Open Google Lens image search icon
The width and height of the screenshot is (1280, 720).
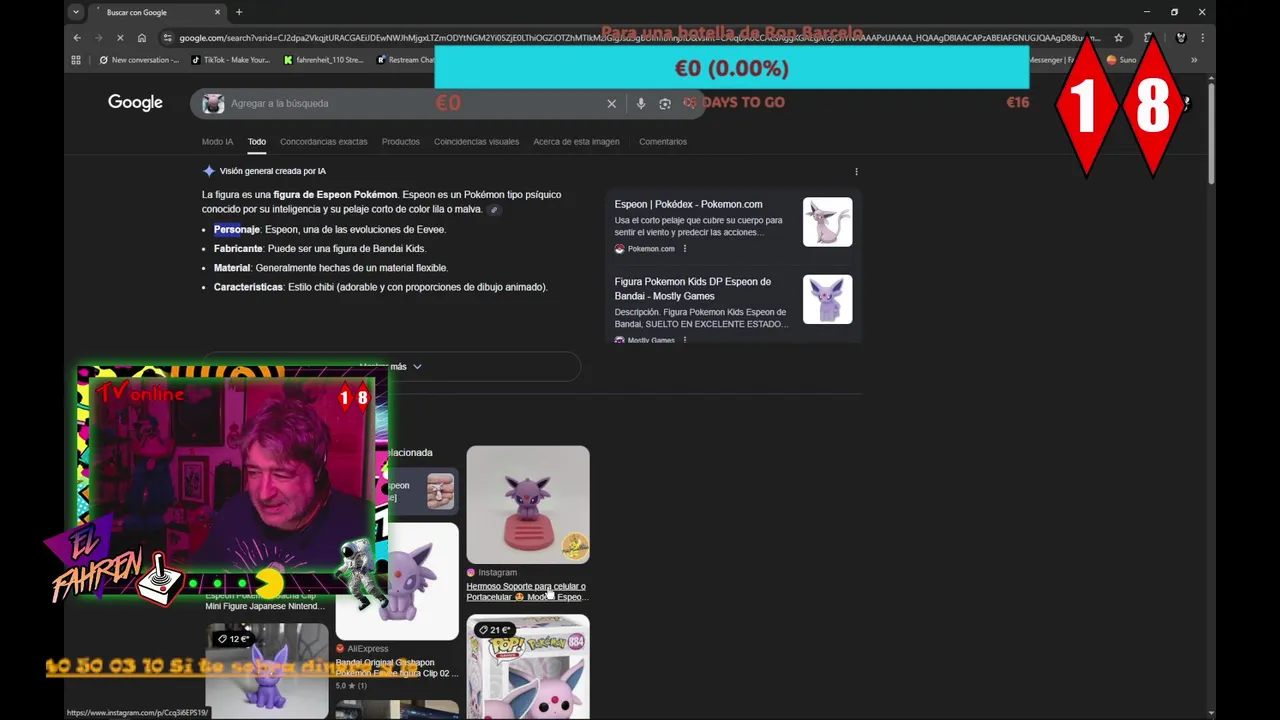(x=665, y=103)
